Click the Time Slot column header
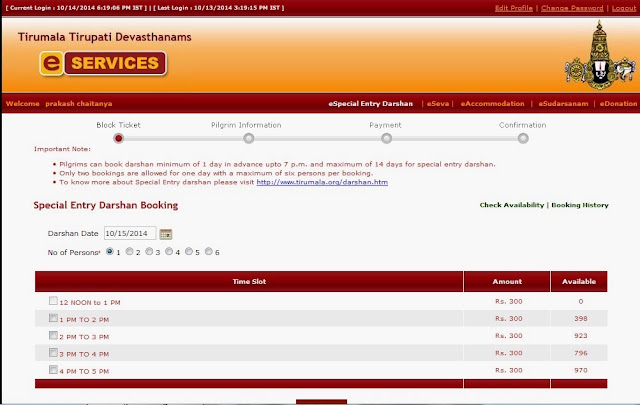Viewport: 640px width, 405px height. click(249, 281)
